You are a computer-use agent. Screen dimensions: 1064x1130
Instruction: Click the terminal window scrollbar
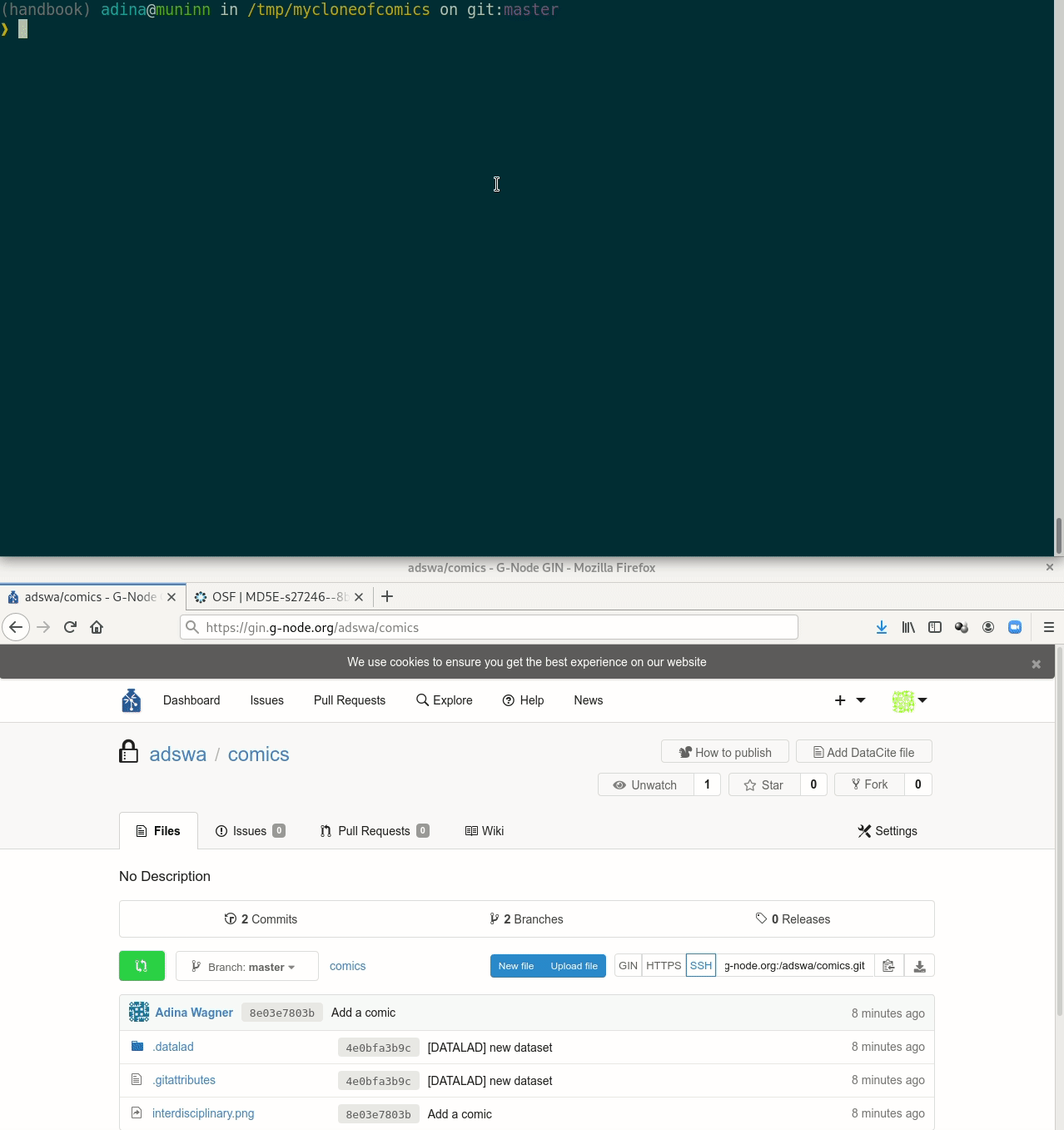1058,535
